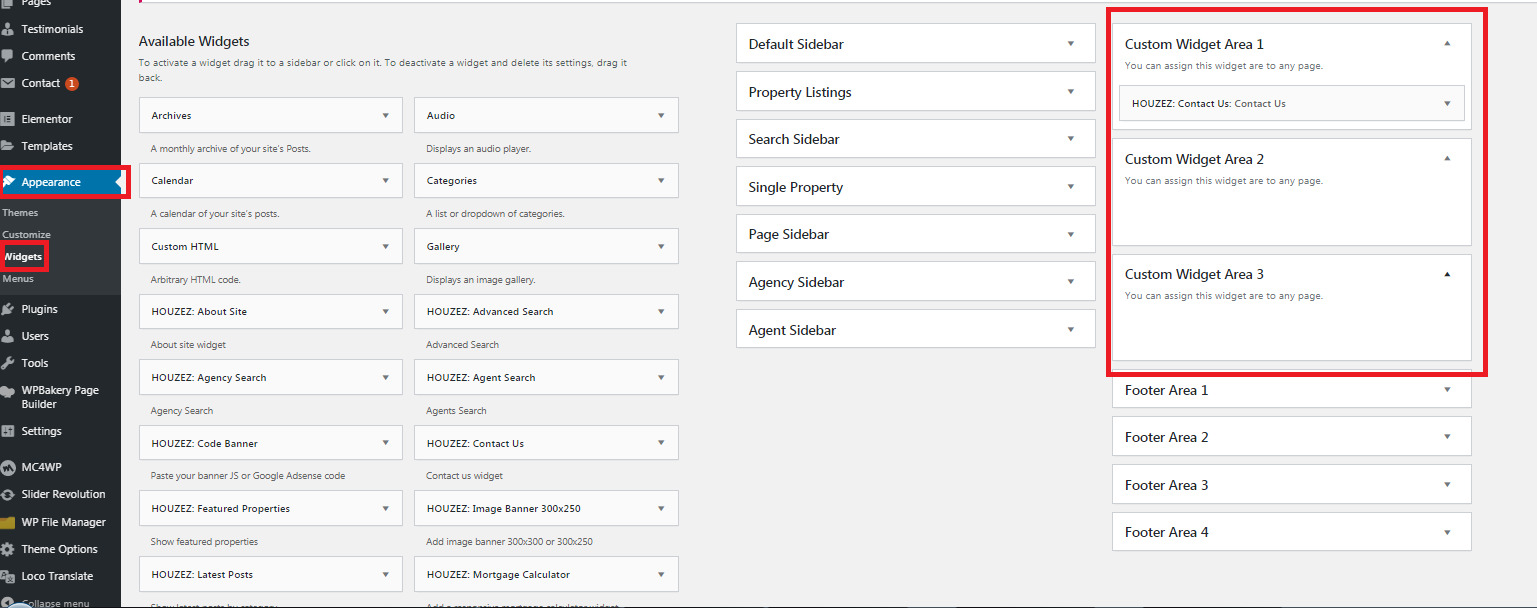
Task: Expand the Search Sidebar panel arrow
Action: point(1071,139)
